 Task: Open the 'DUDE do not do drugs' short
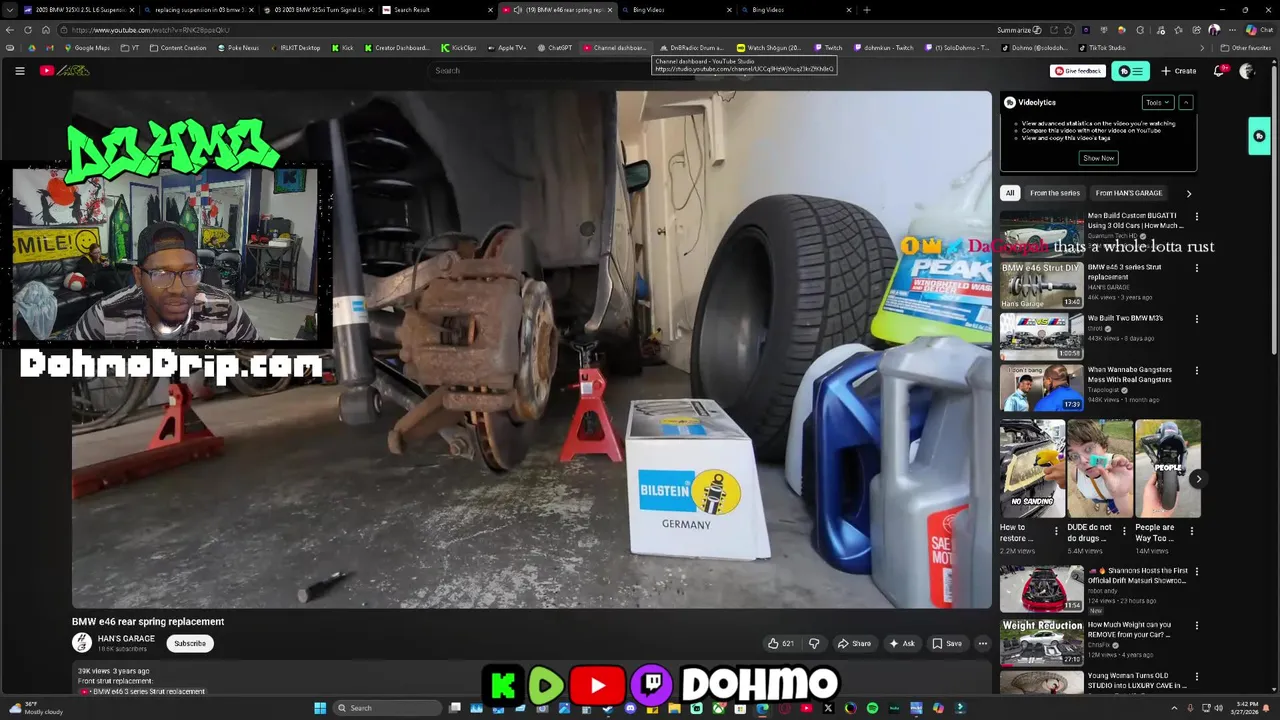(1100, 469)
